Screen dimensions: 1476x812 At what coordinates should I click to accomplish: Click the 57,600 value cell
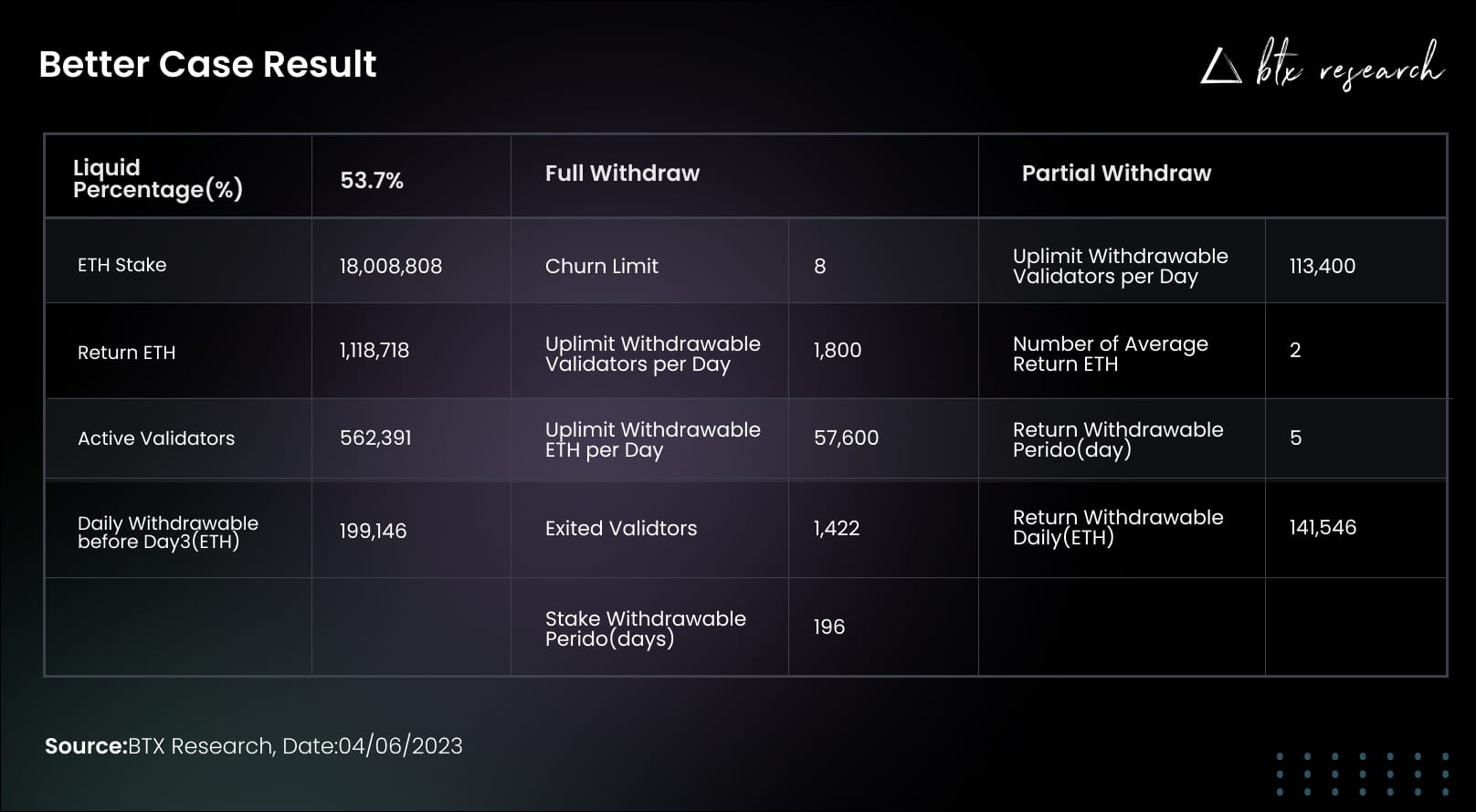846,438
